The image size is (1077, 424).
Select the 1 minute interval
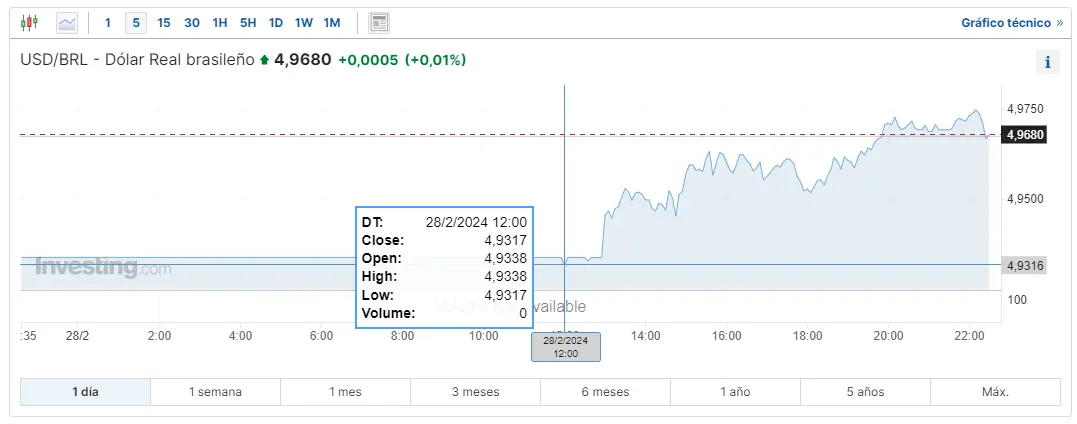108,23
